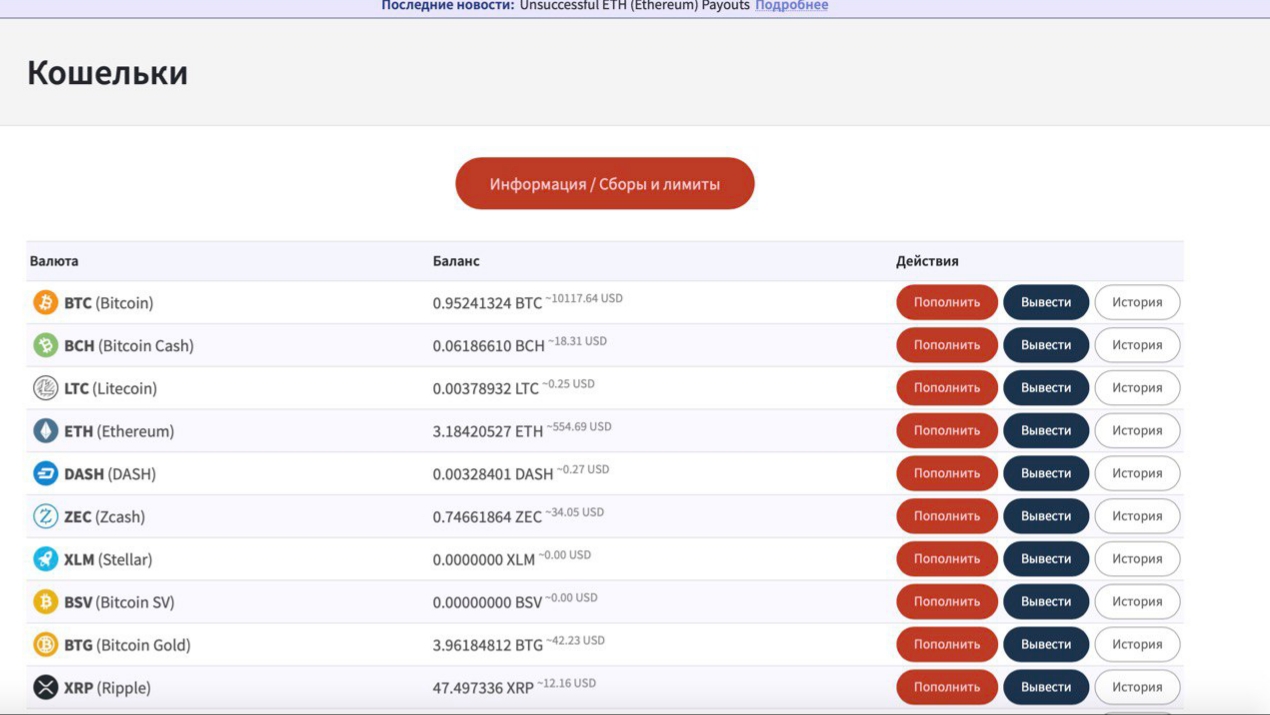Click the Кошельки page heading

[107, 73]
